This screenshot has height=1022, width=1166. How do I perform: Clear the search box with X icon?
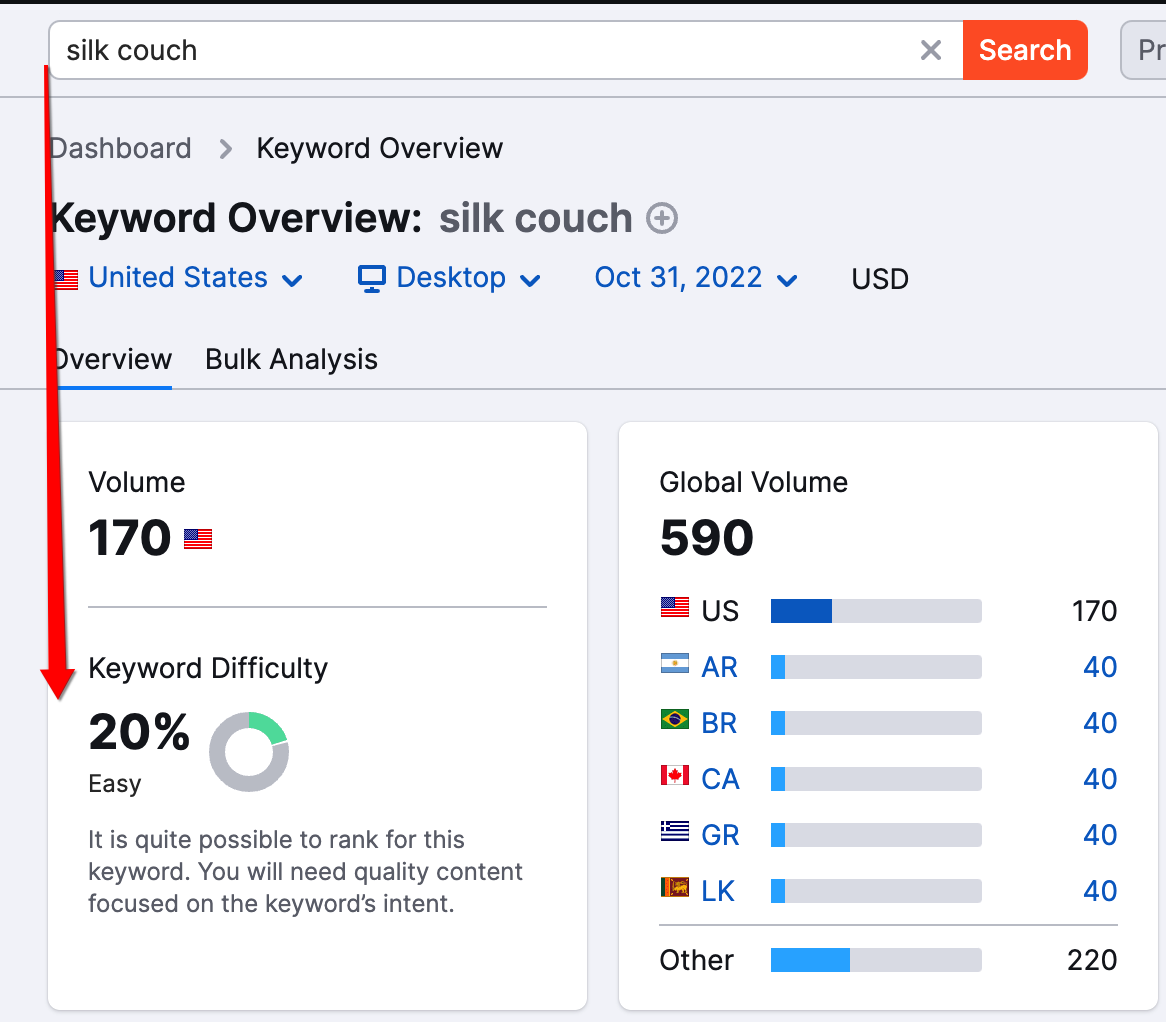tap(930, 50)
